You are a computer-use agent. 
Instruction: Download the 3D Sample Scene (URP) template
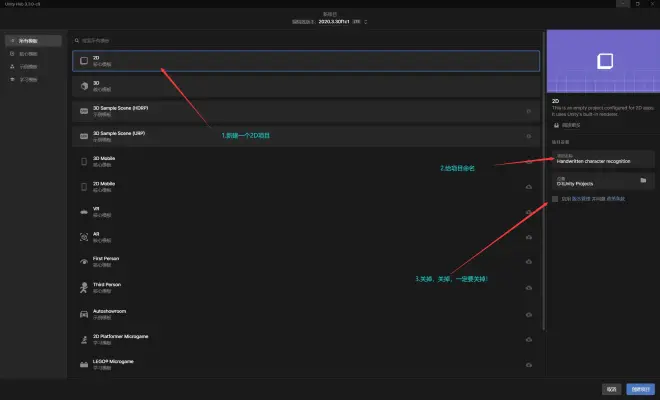529,136
